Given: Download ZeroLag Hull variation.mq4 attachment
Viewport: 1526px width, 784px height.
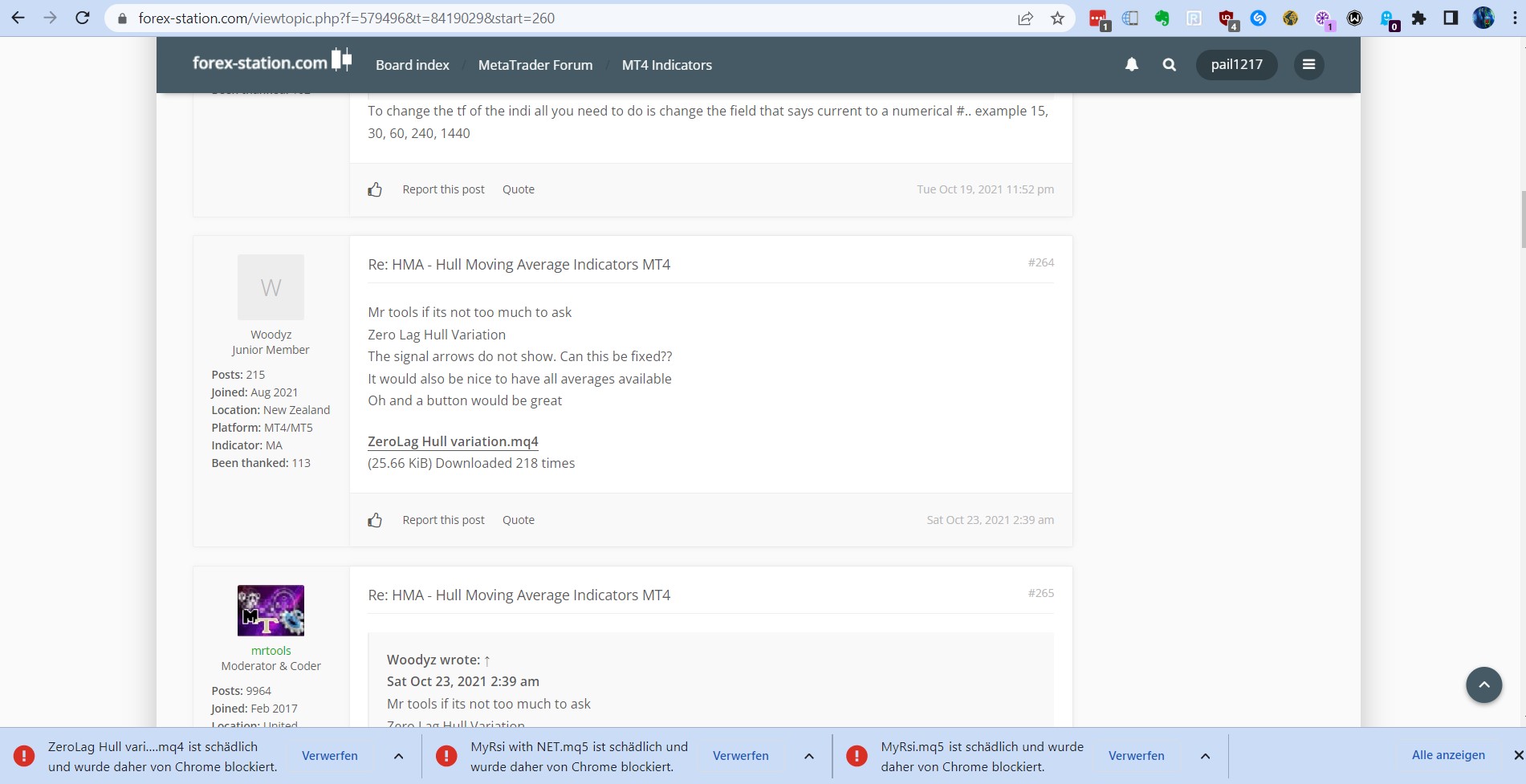Looking at the screenshot, I should [x=453, y=441].
